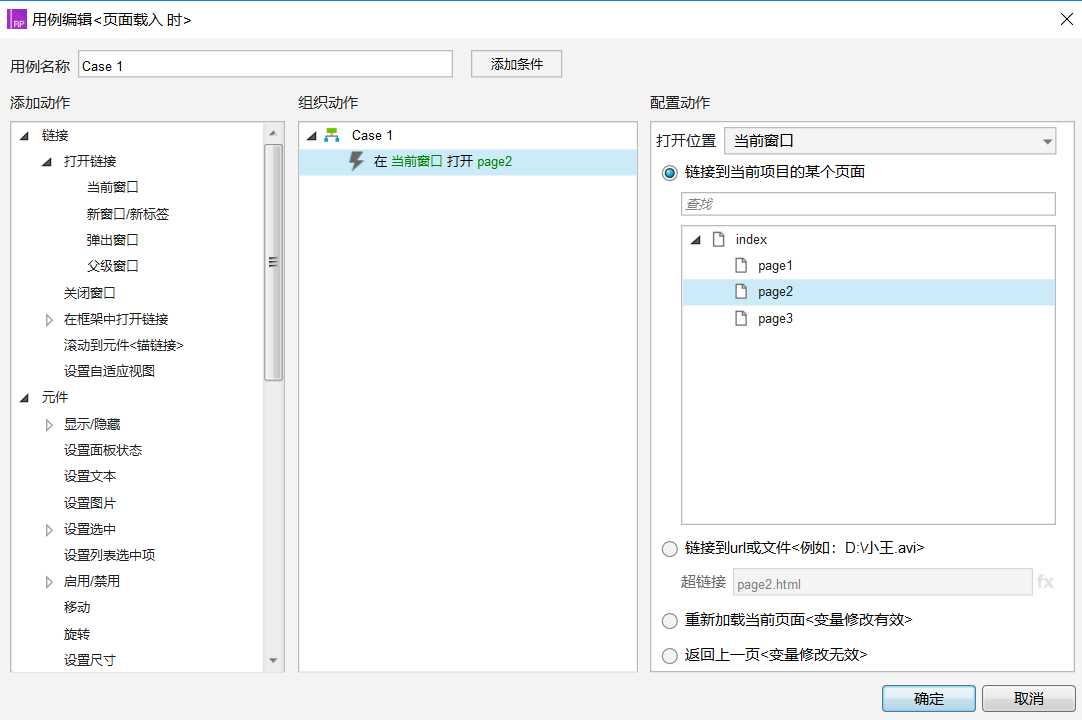Choose 旋转 action

(77, 634)
